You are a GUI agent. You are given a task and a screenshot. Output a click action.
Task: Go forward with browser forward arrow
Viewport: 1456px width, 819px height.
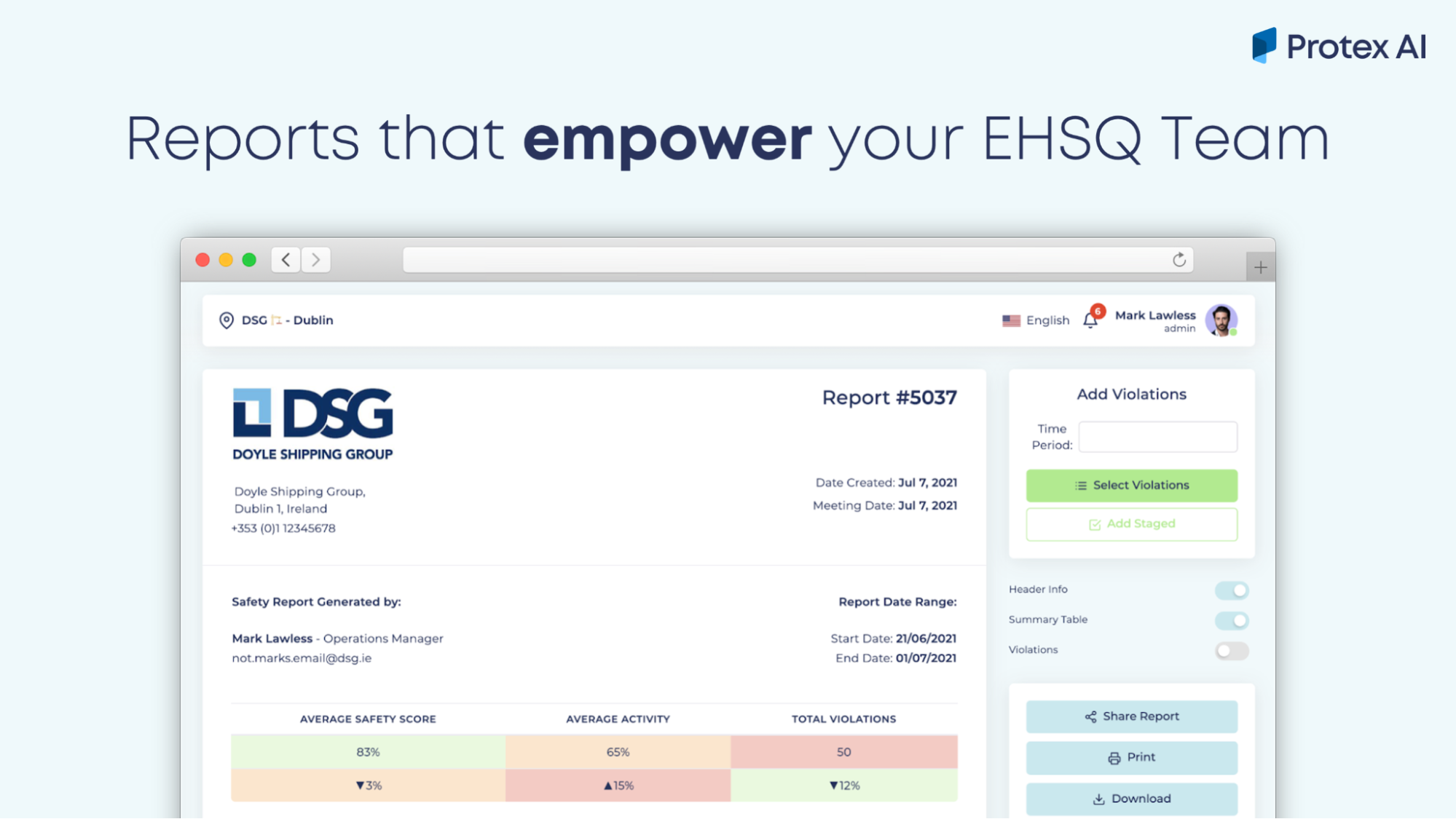point(316,260)
